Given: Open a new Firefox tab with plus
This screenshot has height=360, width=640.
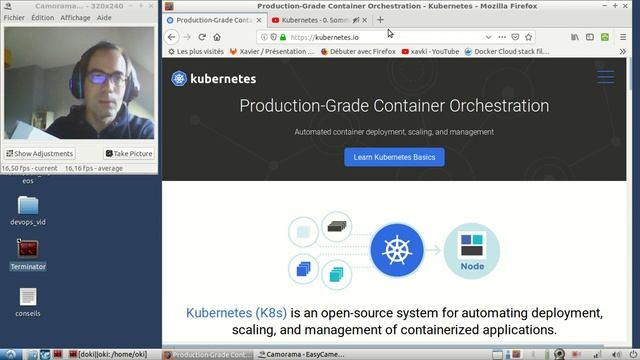Looking at the screenshot, I should (380, 20).
